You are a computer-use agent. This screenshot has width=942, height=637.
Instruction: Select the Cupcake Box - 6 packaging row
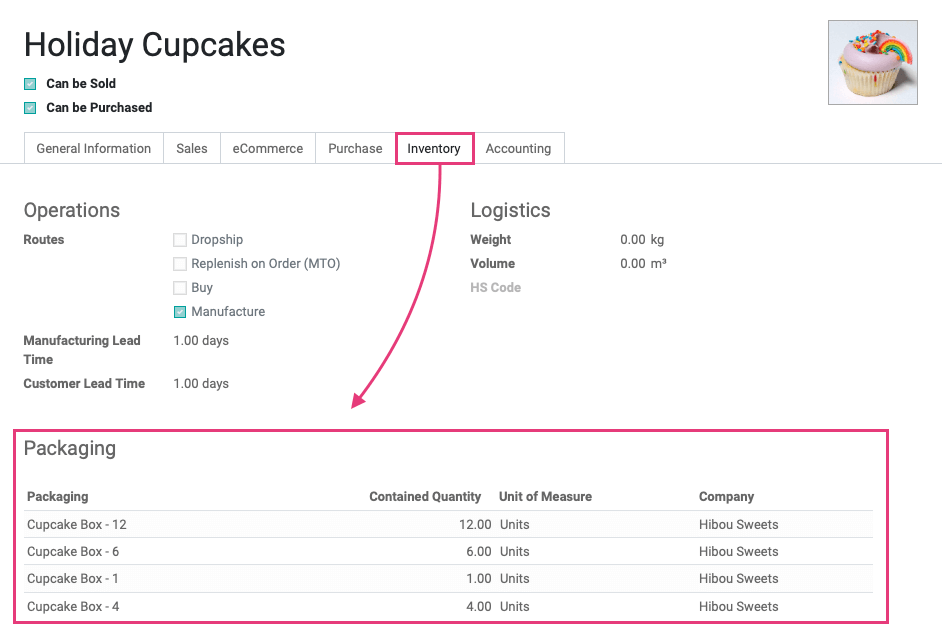(448, 552)
